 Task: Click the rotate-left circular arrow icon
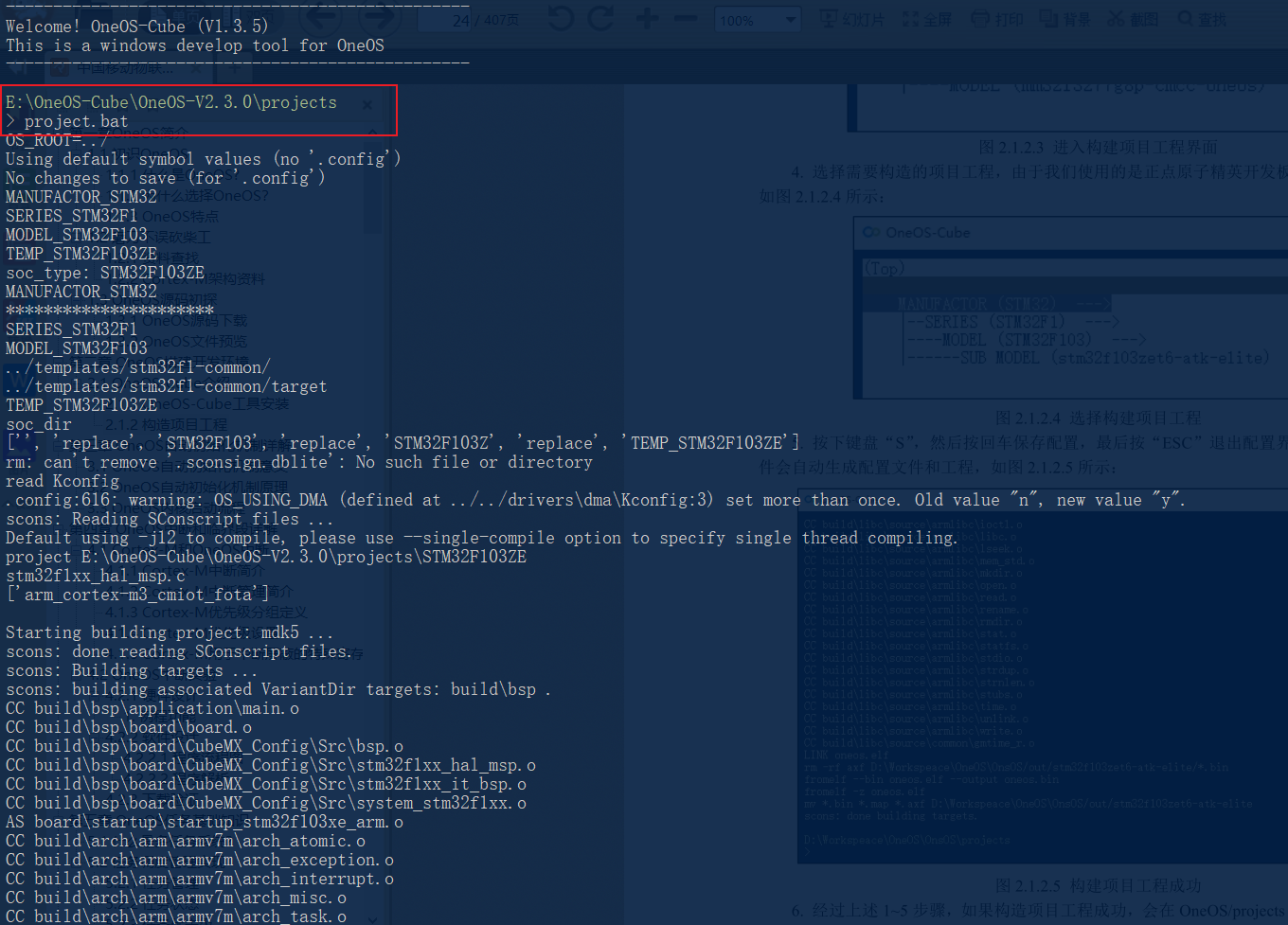560,18
